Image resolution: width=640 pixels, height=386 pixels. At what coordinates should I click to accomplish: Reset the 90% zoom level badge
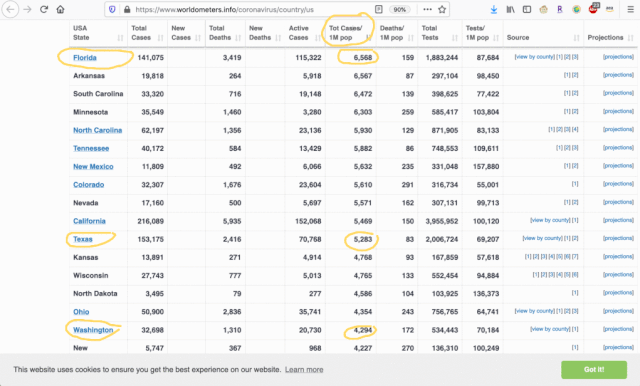coord(400,9)
